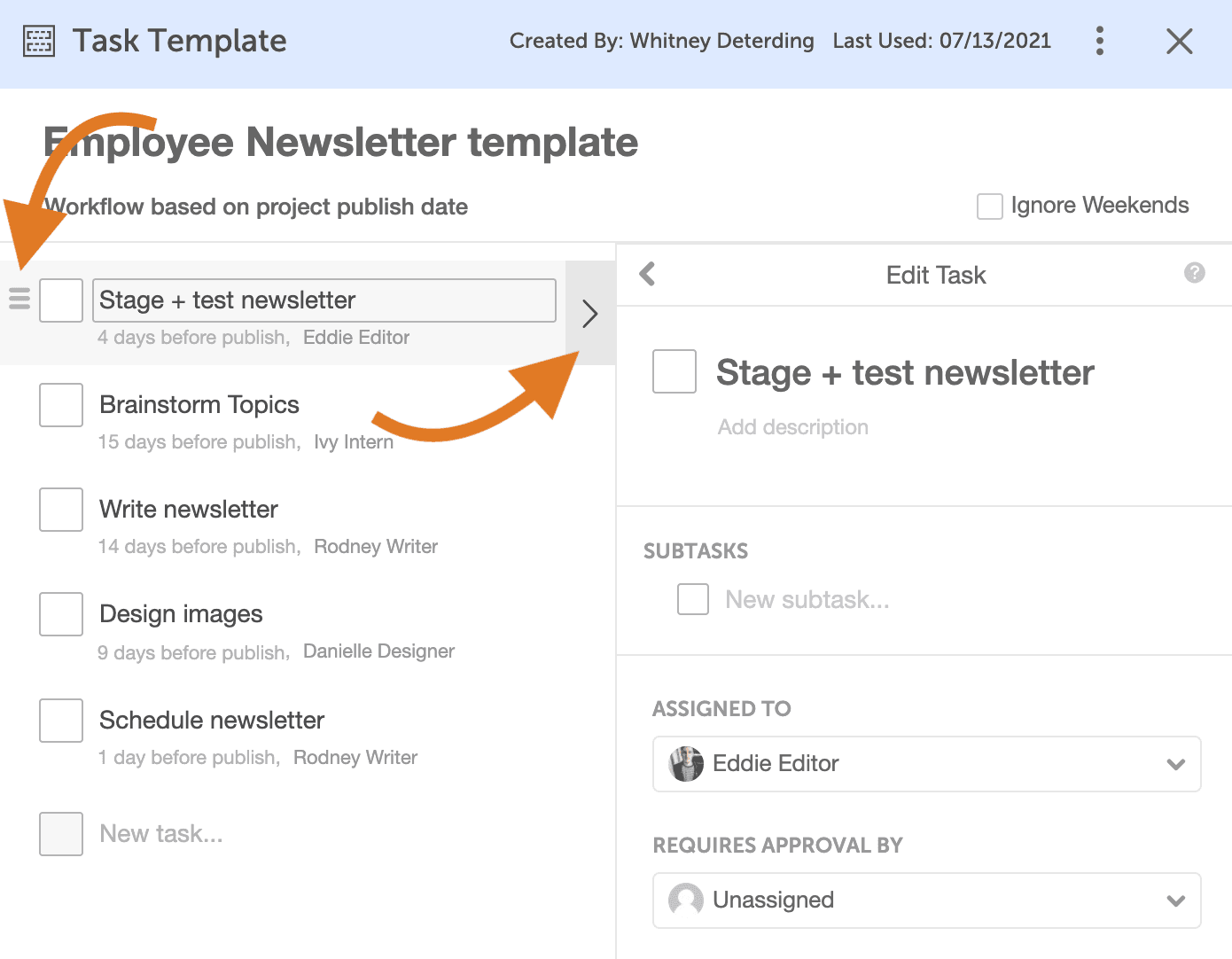Screen dimensions: 1232x959
Task: Open the Assigned To dropdown
Action: 1176,763
